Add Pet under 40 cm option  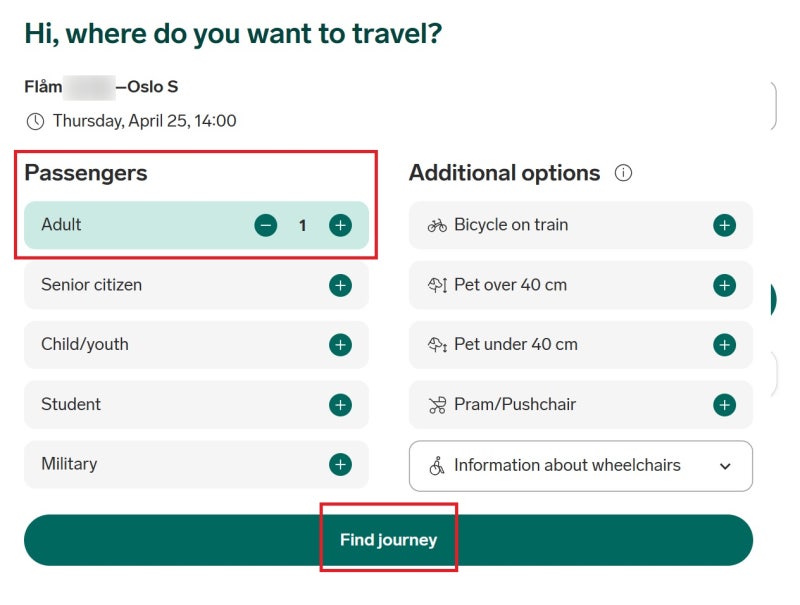[x=724, y=345]
